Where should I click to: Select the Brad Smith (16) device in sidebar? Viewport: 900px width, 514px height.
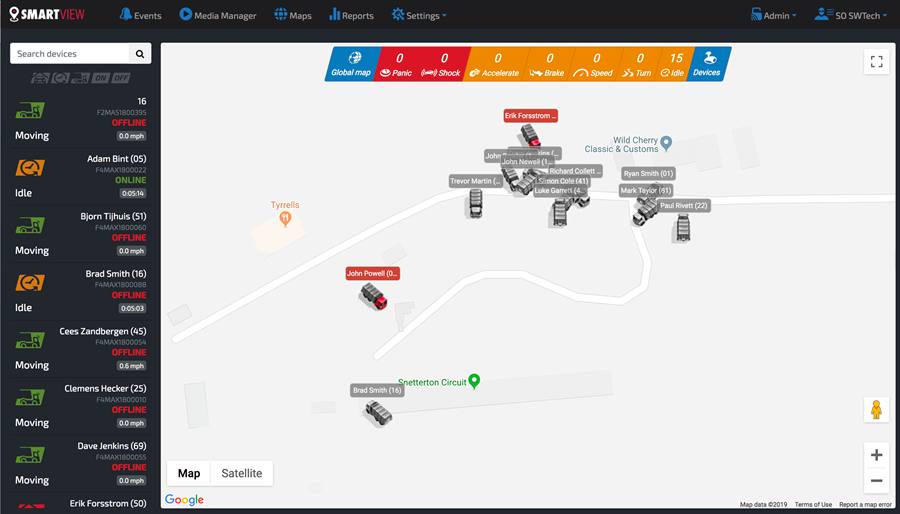pos(80,291)
